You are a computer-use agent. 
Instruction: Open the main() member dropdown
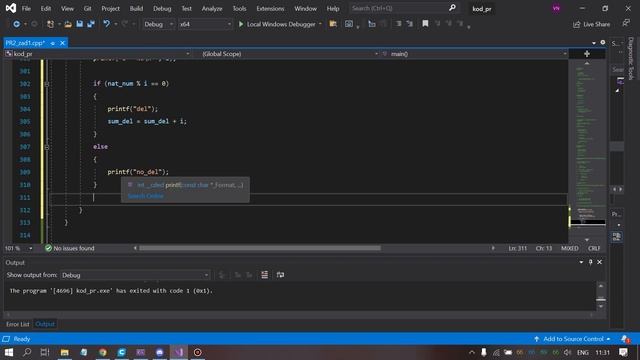tap(475, 54)
